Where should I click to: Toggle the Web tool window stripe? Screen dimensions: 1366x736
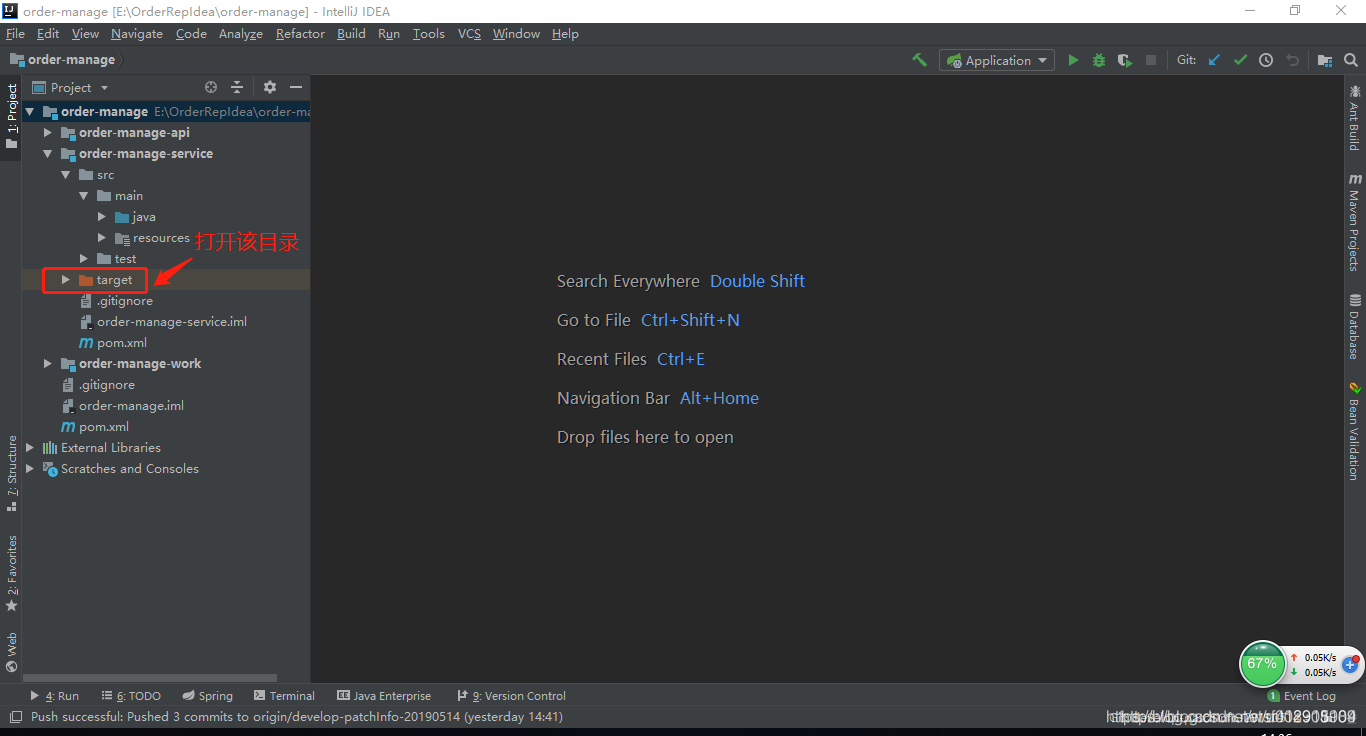coord(12,652)
